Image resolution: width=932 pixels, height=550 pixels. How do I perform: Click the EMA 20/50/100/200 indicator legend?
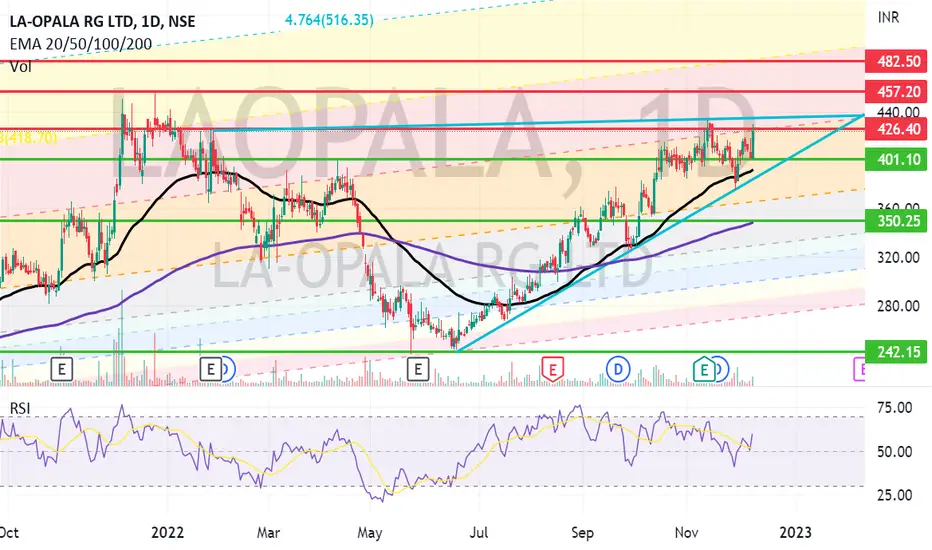[80, 44]
